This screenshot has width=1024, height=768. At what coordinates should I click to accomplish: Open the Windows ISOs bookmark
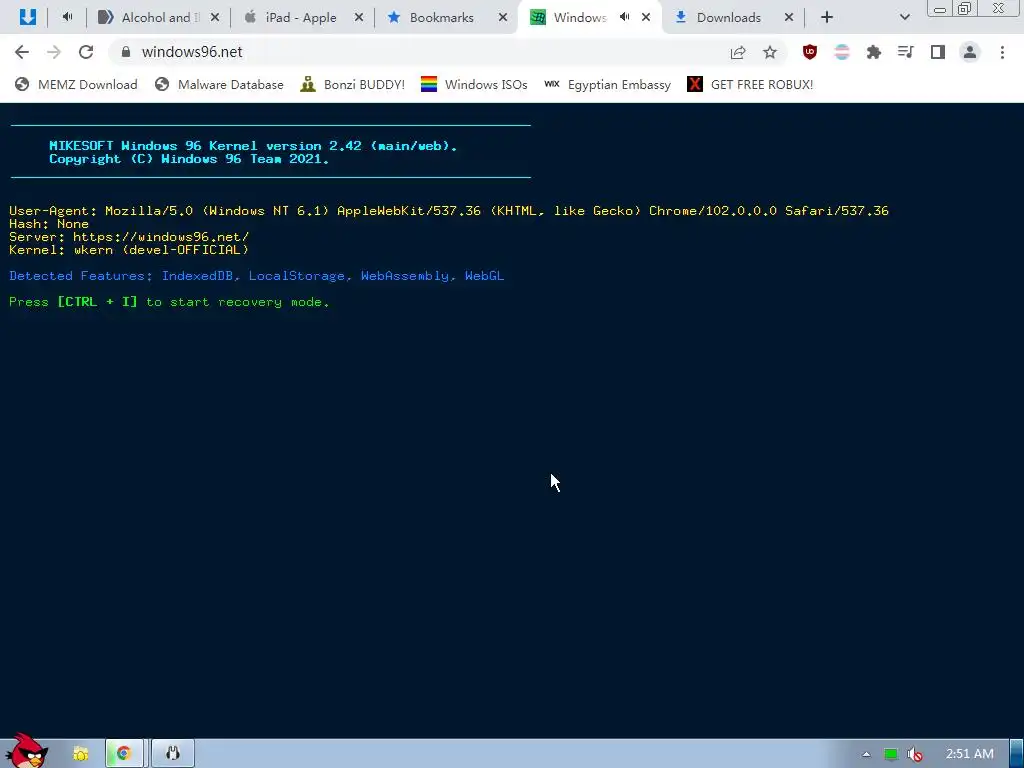click(474, 84)
